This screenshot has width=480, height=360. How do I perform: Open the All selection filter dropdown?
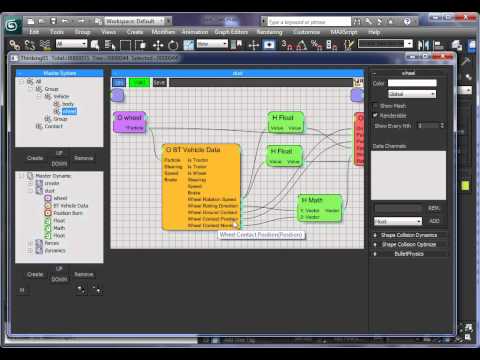tap(71, 44)
